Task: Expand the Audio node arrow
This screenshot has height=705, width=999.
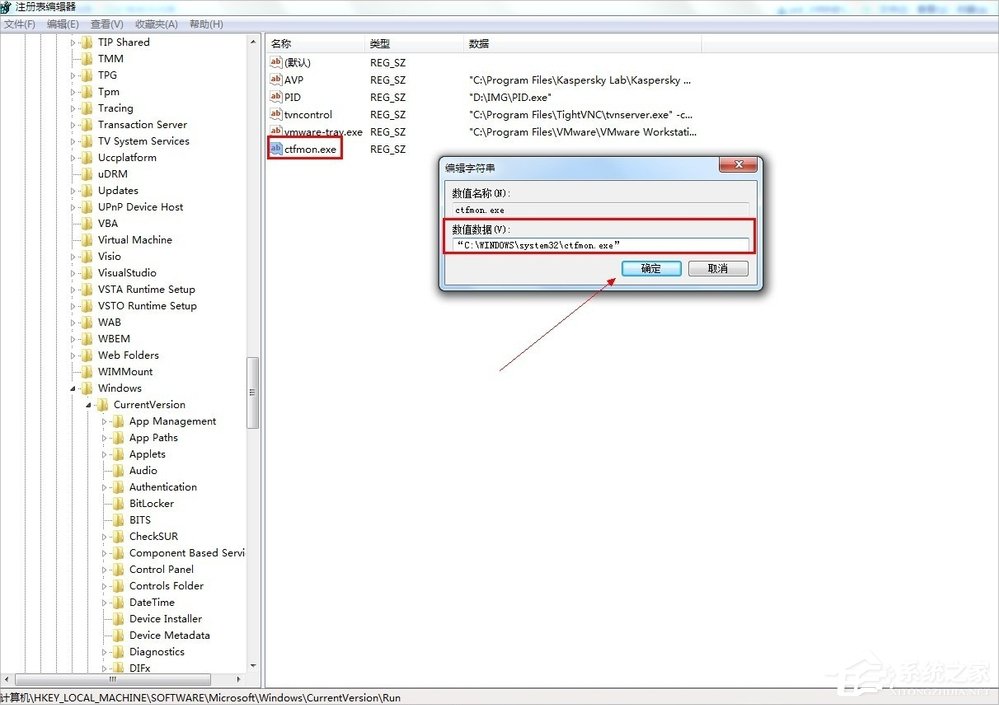Action: pos(105,470)
